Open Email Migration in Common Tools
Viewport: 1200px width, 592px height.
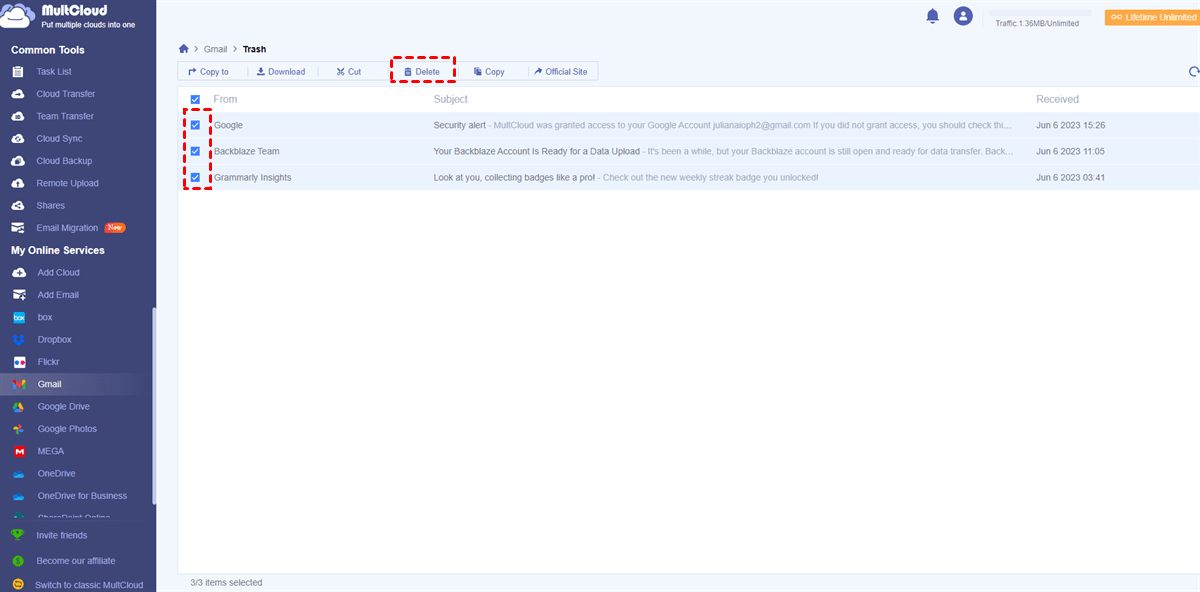tap(67, 228)
